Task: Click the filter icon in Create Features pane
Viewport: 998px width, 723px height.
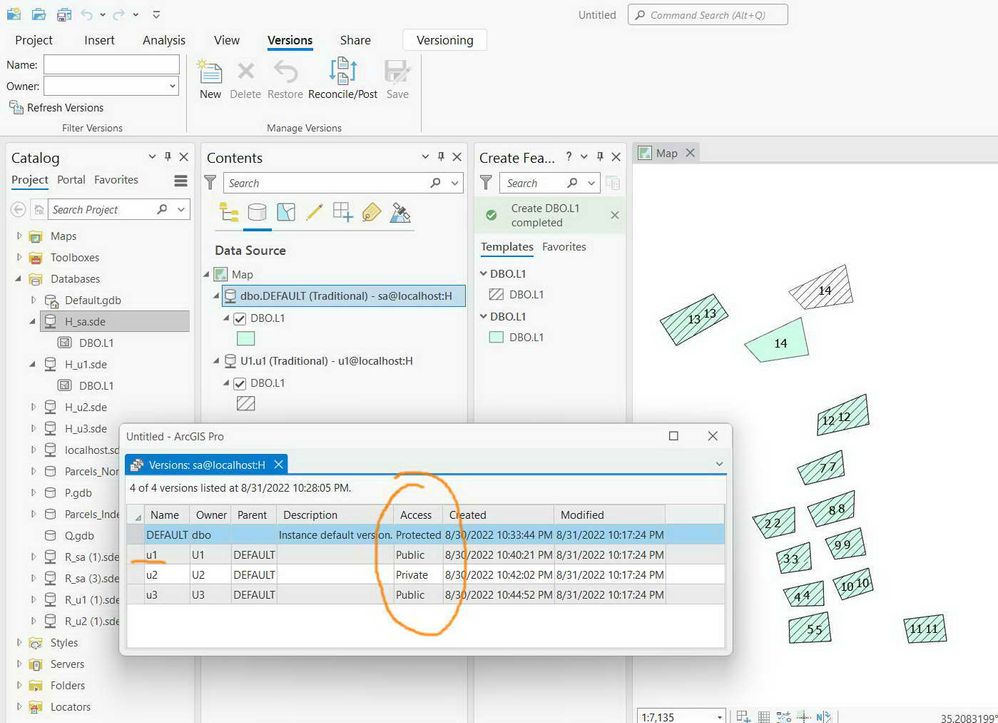Action: (486, 183)
